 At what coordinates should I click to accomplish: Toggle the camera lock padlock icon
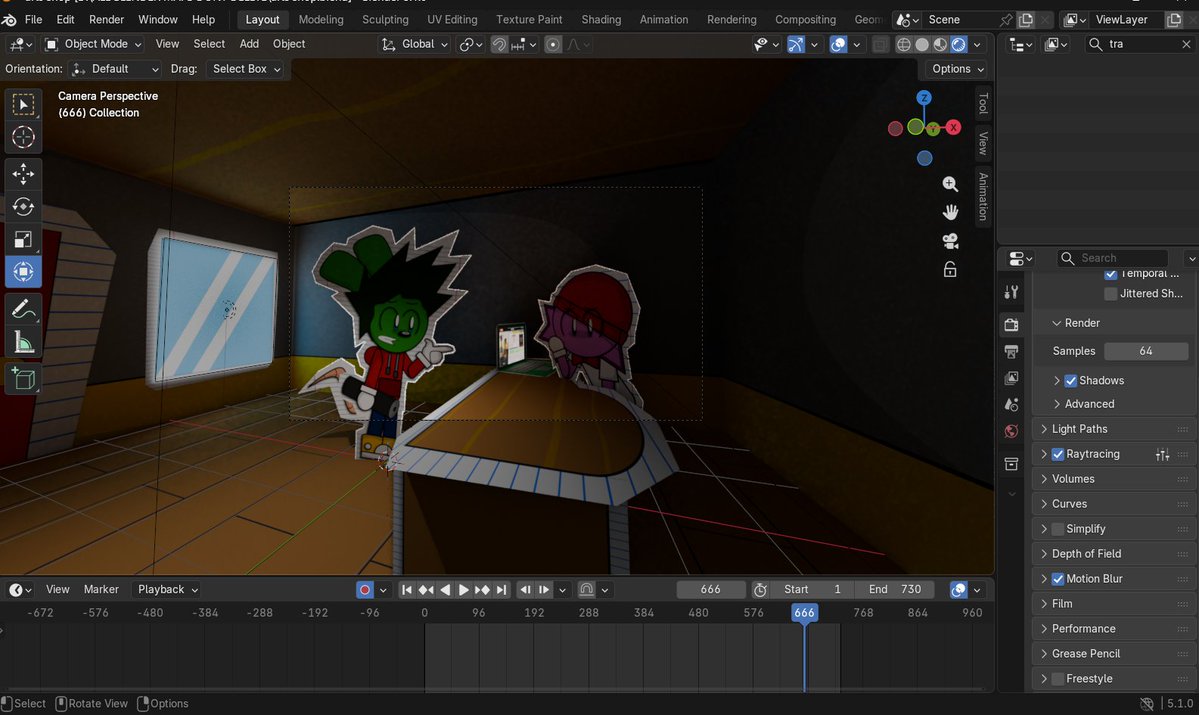pos(950,269)
